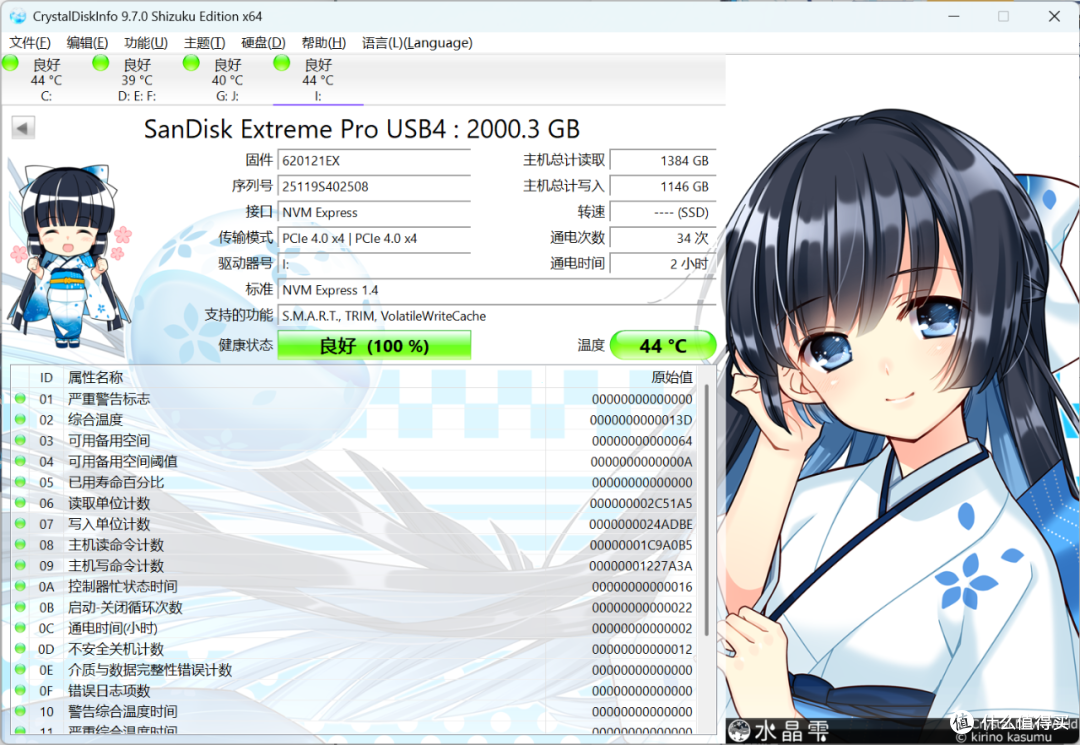Select the 可用备用空间 attribute name
The image size is (1080, 745).
[109, 441]
